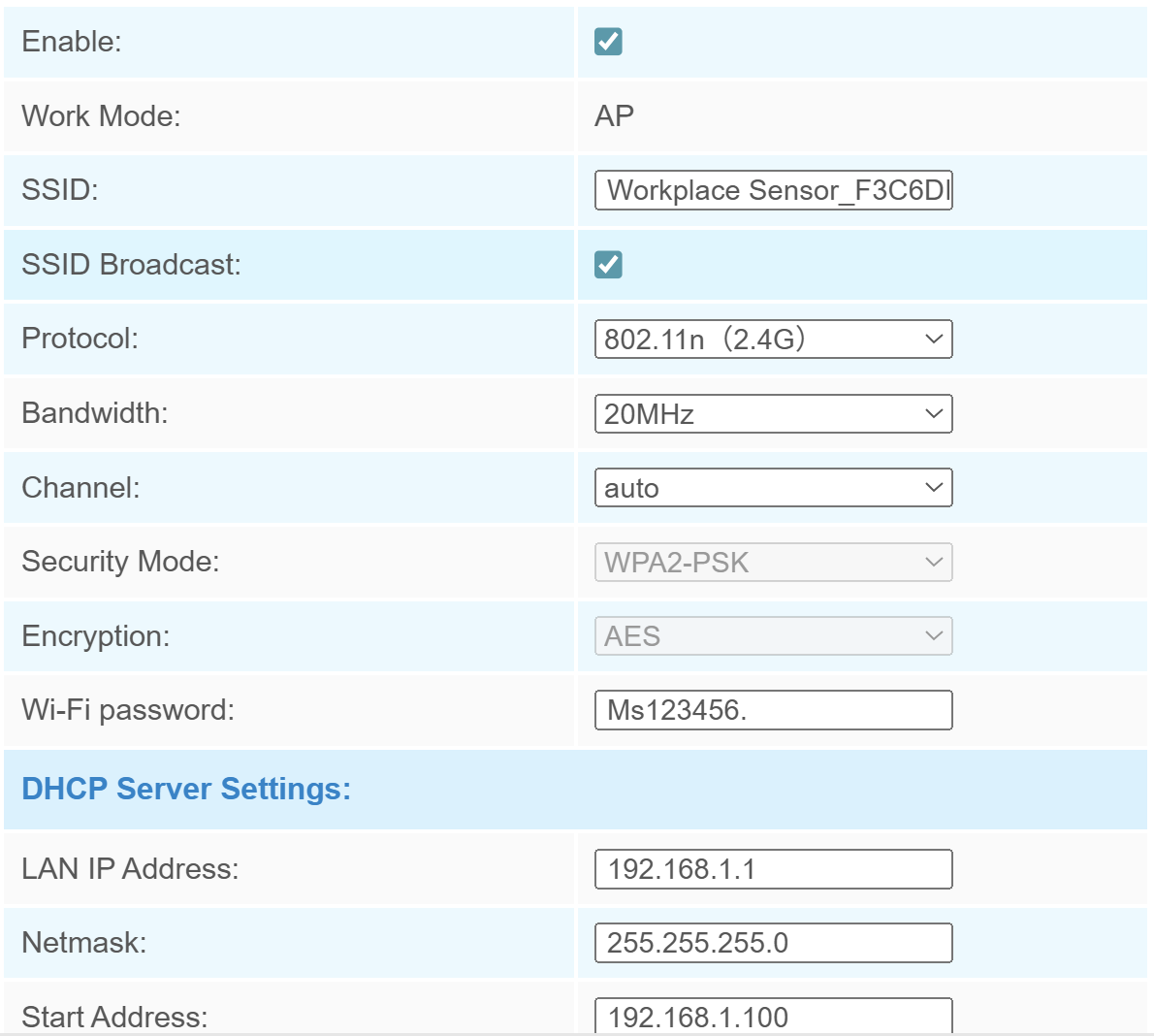The image size is (1154, 1036).
Task: Click the Security Mode label
Action: [x=120, y=562]
